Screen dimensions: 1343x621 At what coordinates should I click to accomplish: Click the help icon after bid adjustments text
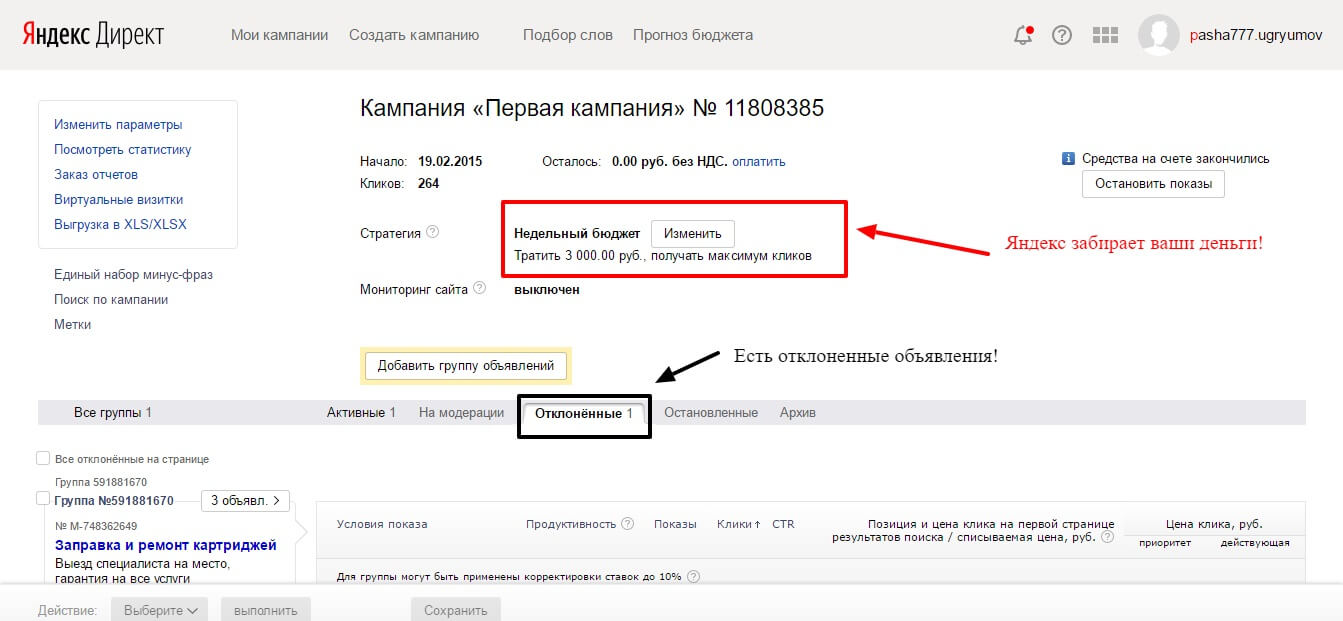[694, 577]
